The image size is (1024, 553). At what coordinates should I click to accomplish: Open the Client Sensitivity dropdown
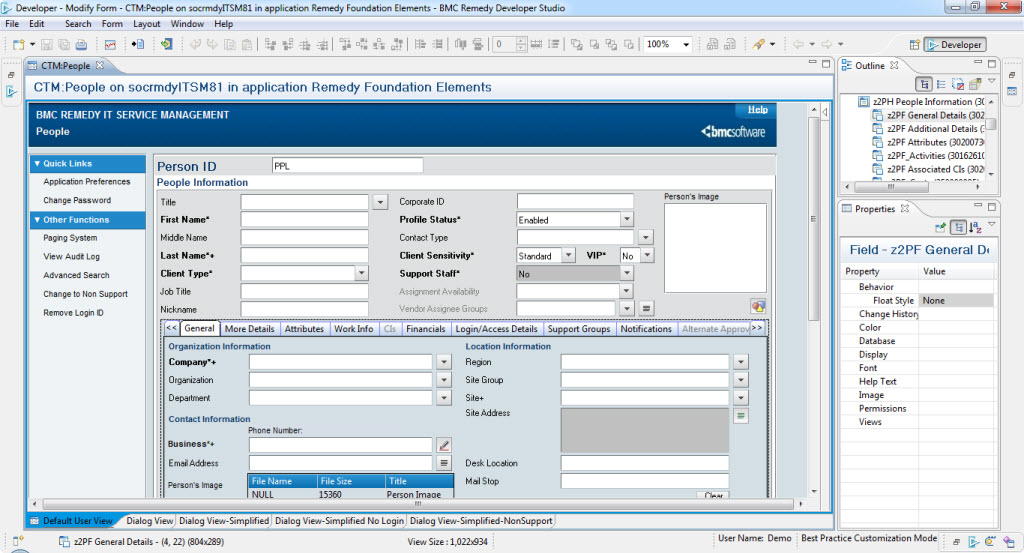click(x=569, y=255)
